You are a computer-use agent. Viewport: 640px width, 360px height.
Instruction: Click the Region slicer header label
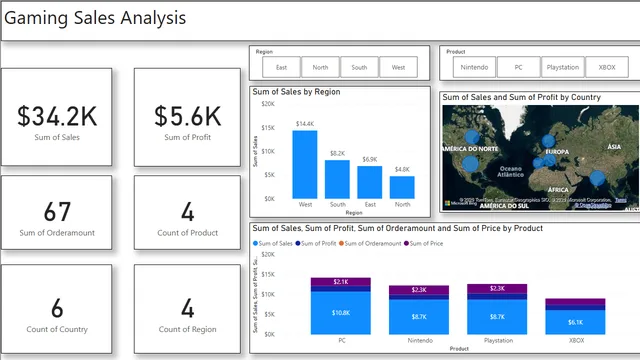click(x=264, y=52)
